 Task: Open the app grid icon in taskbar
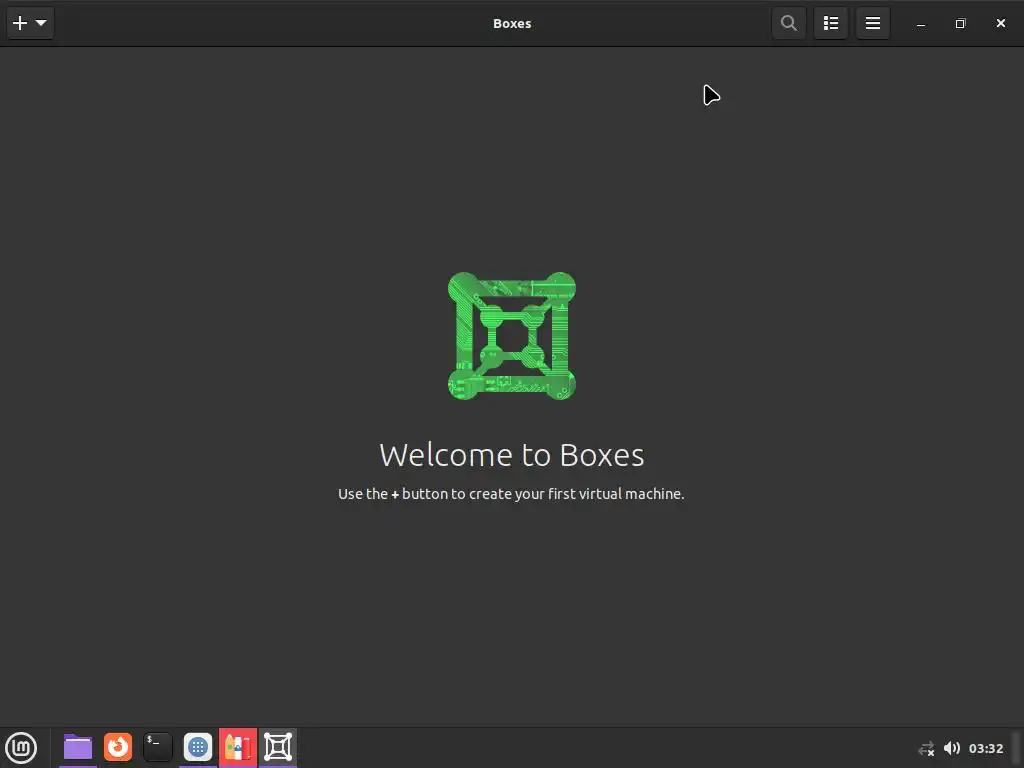coord(198,747)
